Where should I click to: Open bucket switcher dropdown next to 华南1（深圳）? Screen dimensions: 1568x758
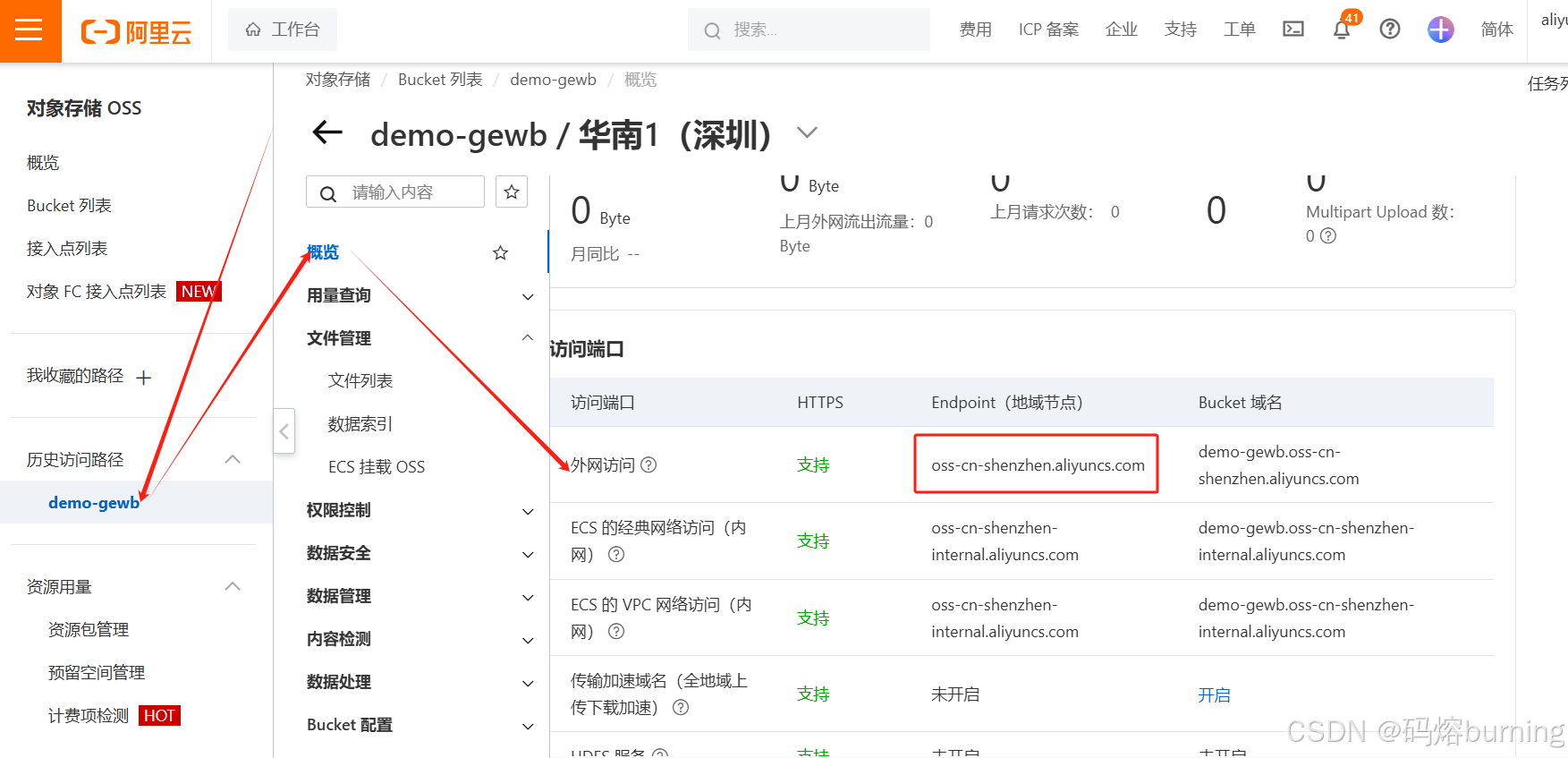pos(807,133)
